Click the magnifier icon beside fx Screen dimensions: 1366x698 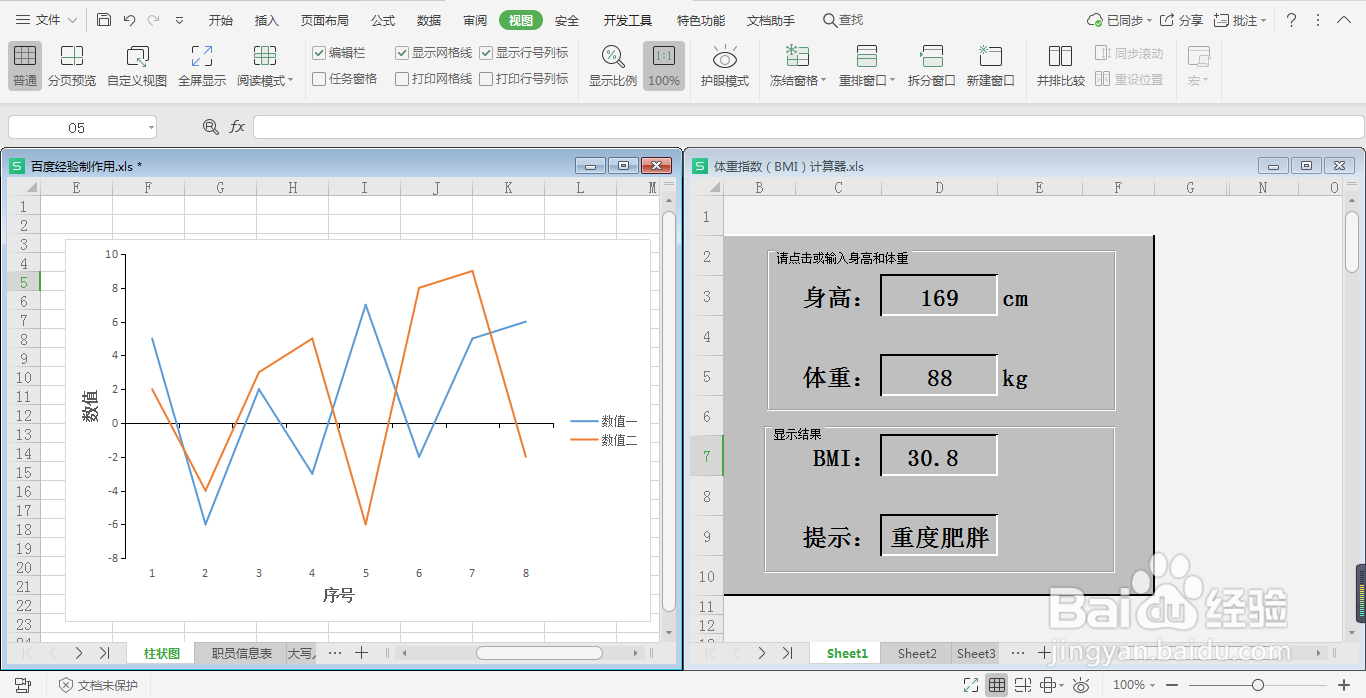pos(210,127)
